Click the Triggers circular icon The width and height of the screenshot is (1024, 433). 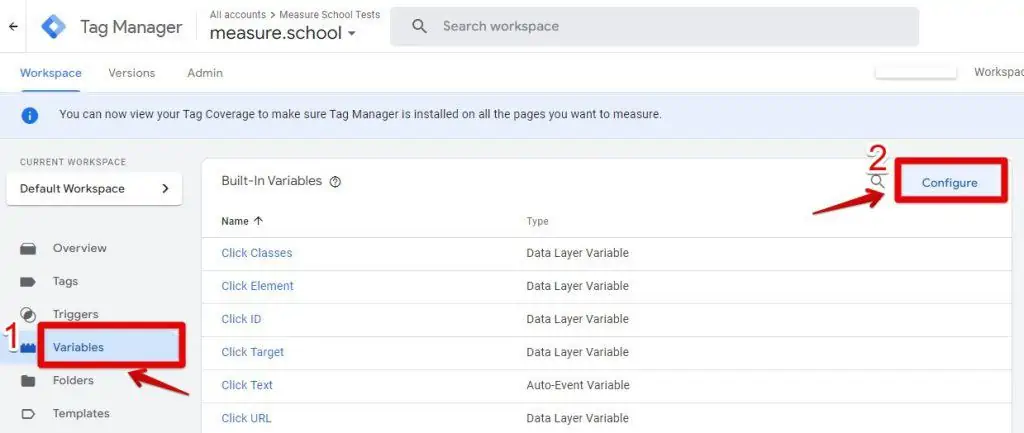click(28, 315)
